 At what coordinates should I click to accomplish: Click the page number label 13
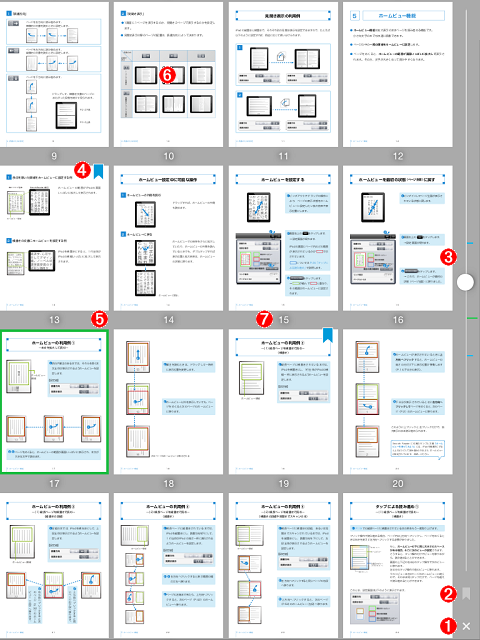coord(54,320)
